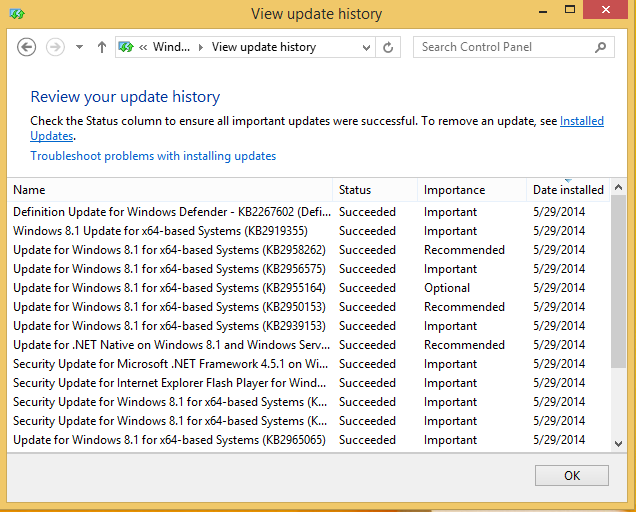Select the KB2950153 update row
The image size is (636, 512).
(x=308, y=307)
